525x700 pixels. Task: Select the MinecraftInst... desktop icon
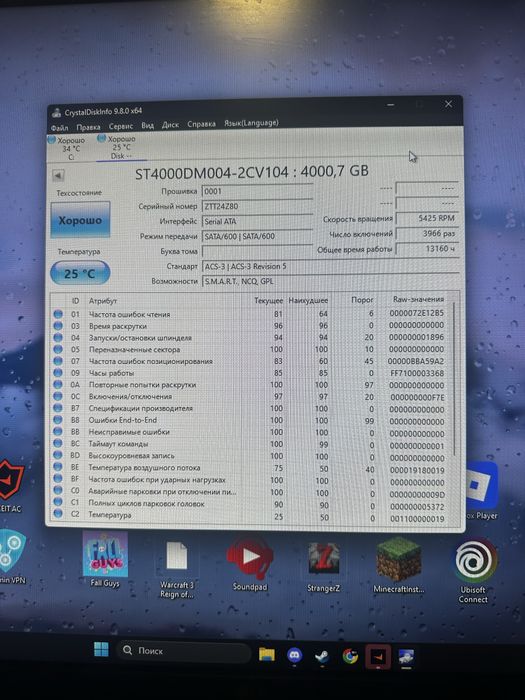pyautogui.click(x=399, y=565)
